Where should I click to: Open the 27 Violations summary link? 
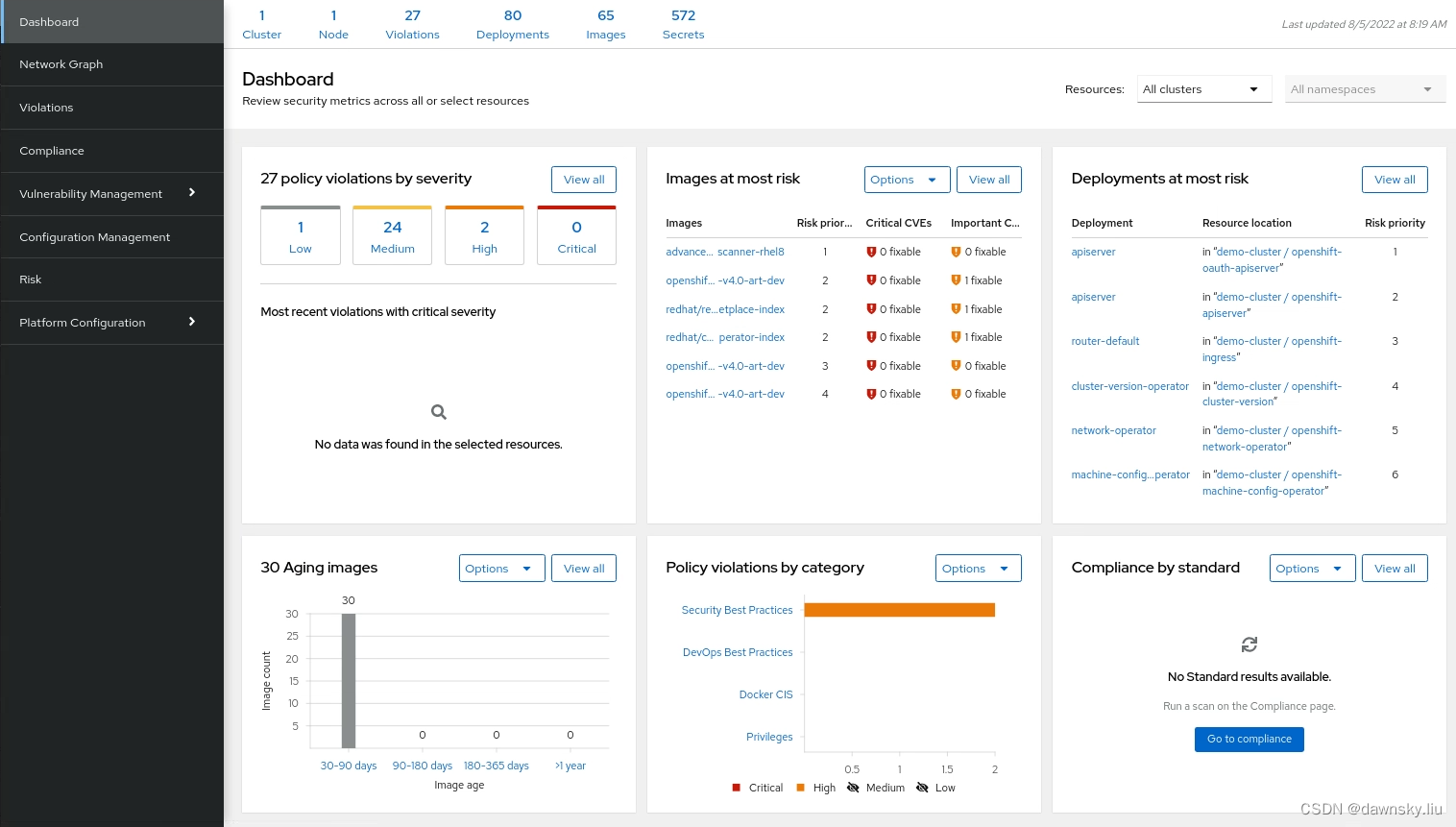coord(412,25)
